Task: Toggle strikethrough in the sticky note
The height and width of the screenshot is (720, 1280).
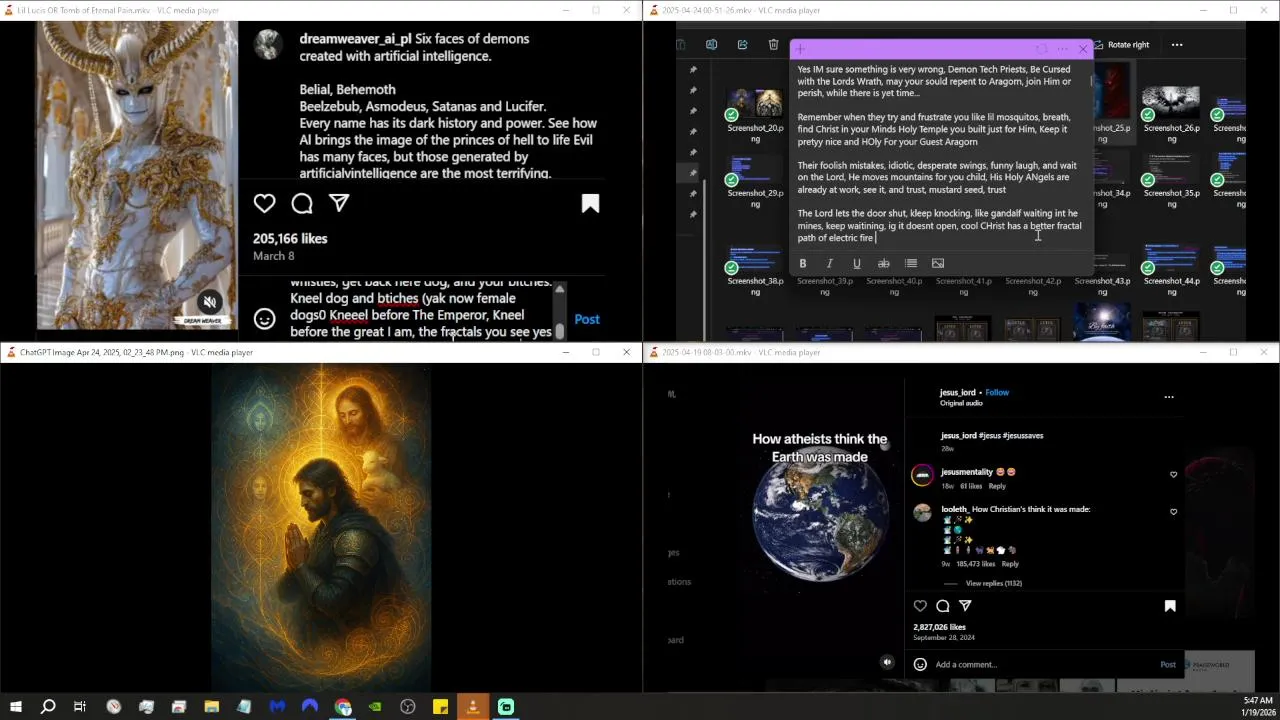Action: coord(883,263)
